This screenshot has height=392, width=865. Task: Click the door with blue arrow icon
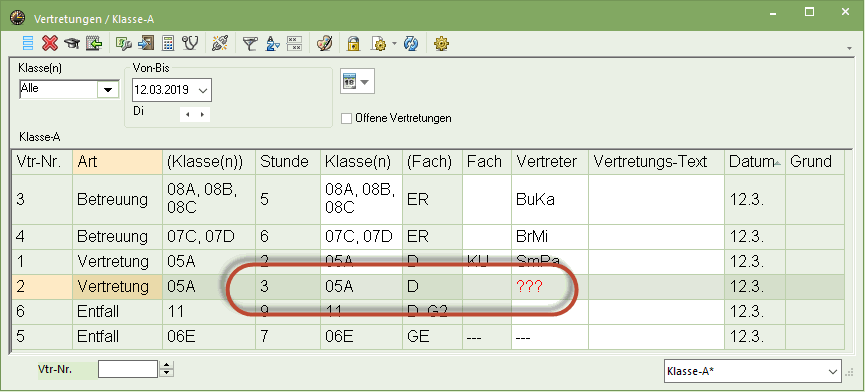click(x=146, y=44)
